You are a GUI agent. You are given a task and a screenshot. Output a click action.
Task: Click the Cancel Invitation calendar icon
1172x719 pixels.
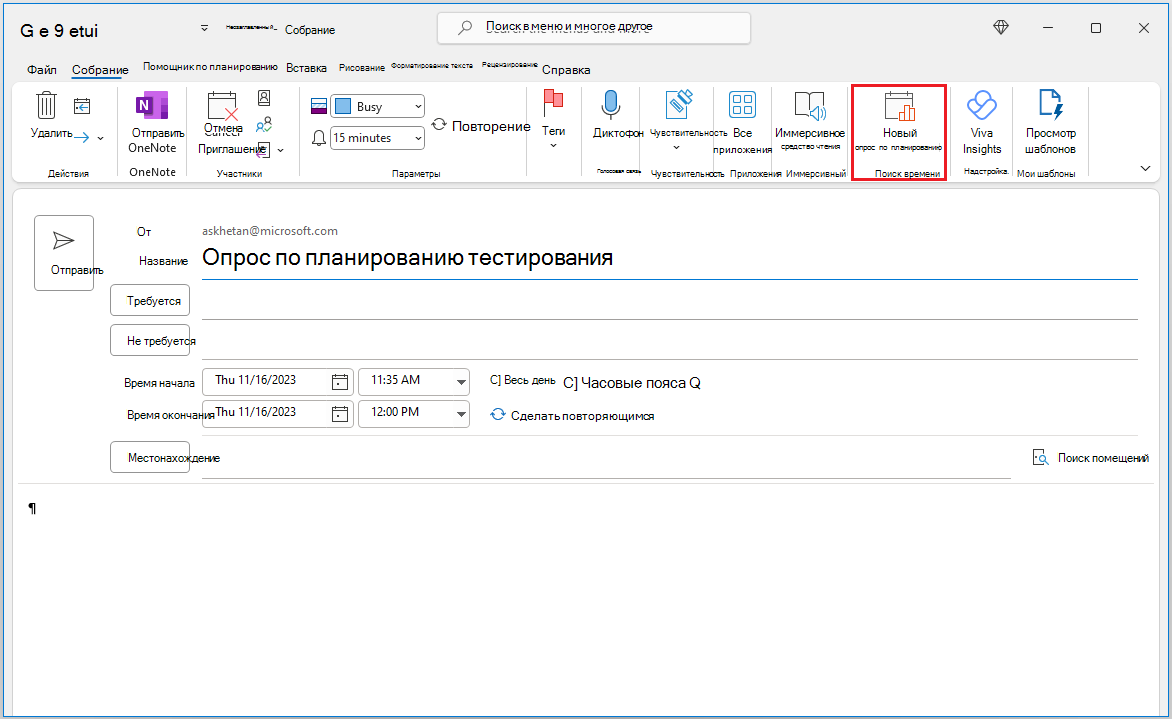click(222, 106)
